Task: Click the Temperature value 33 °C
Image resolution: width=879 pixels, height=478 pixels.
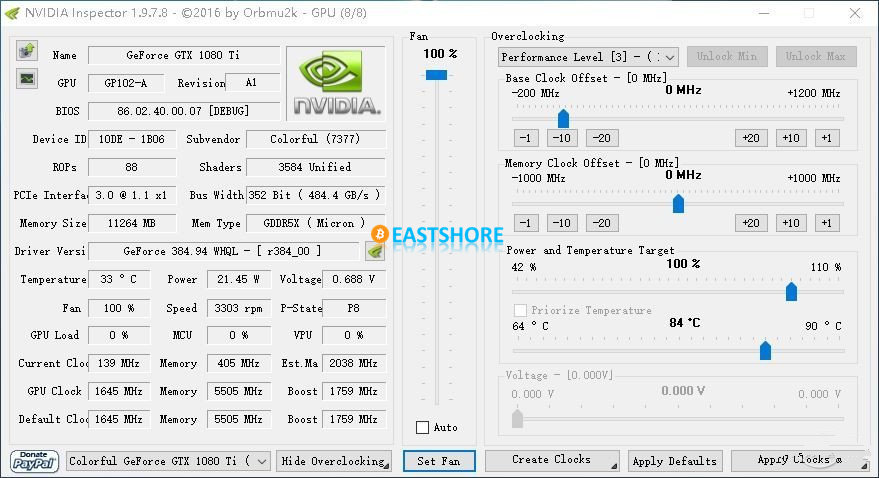Action: pos(119,279)
